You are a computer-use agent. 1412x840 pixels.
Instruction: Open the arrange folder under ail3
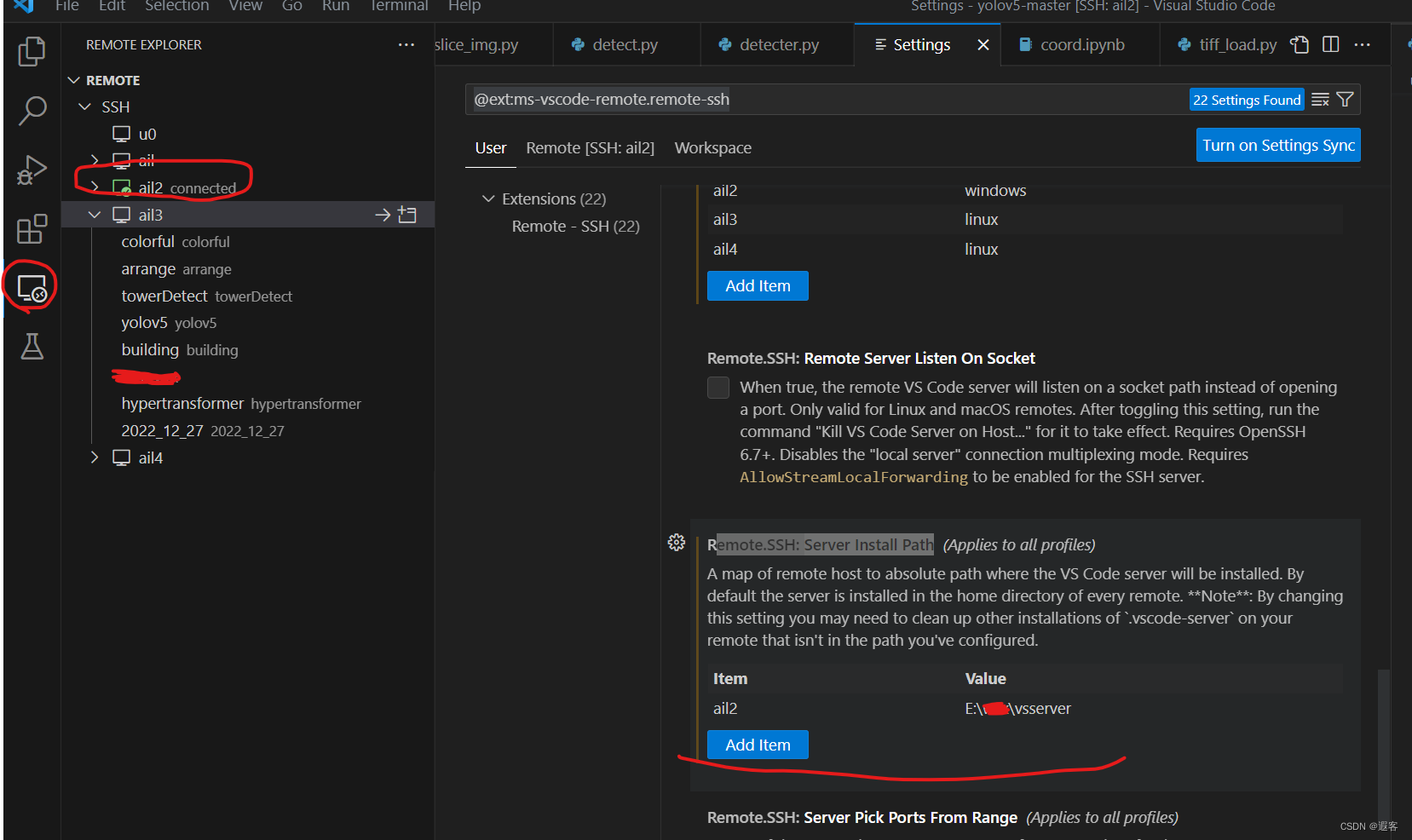coord(176,269)
